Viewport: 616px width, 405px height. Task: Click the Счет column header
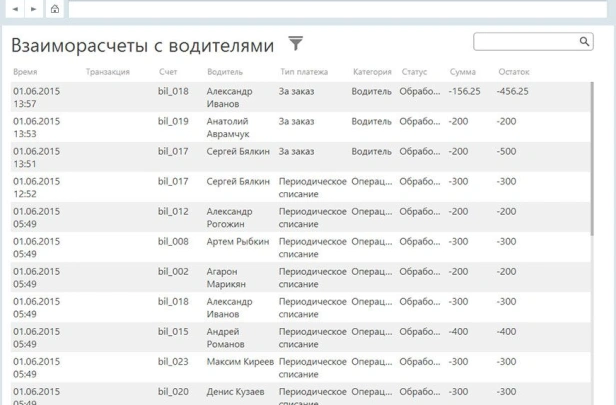point(168,72)
